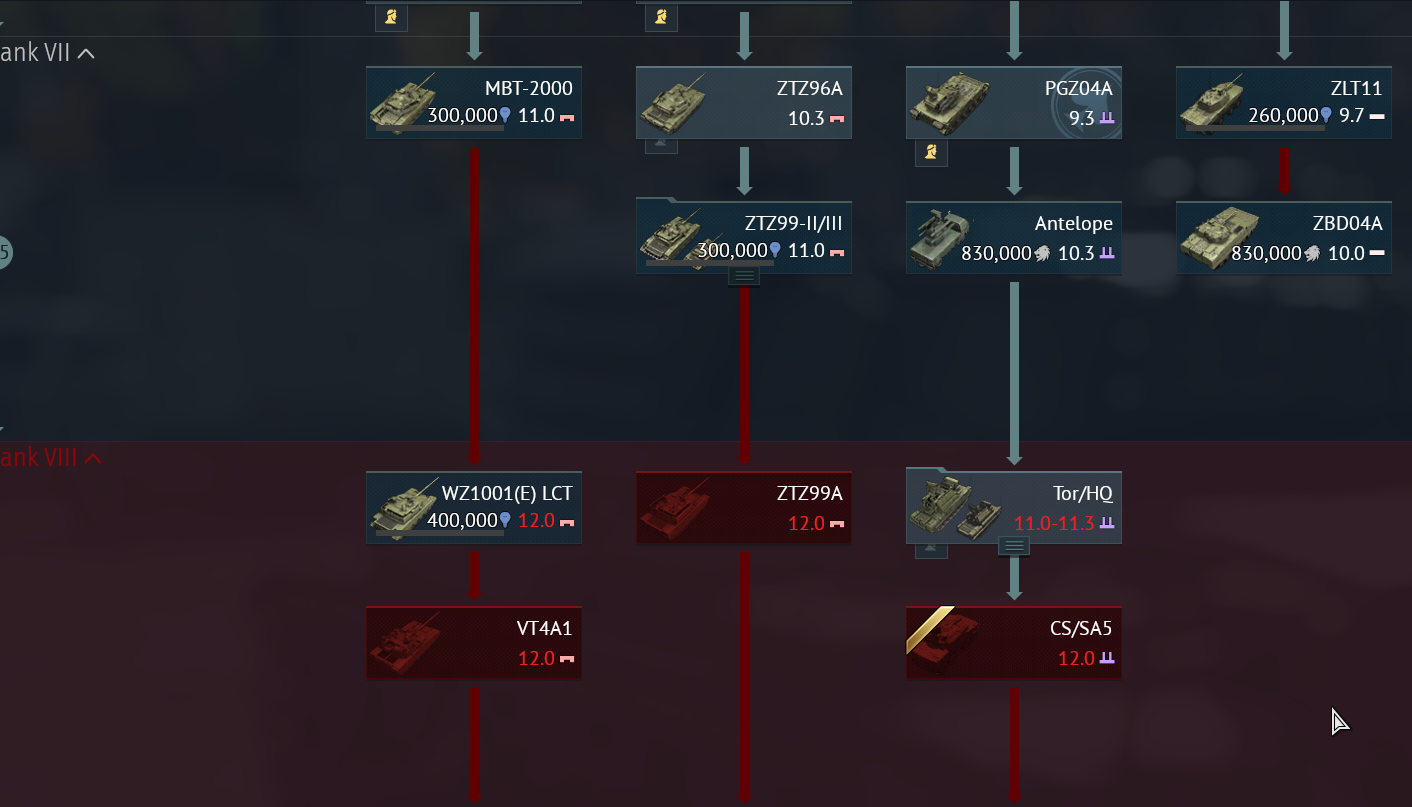
Task: Select the locked ZTZ99A vehicle card
Action: click(x=744, y=507)
